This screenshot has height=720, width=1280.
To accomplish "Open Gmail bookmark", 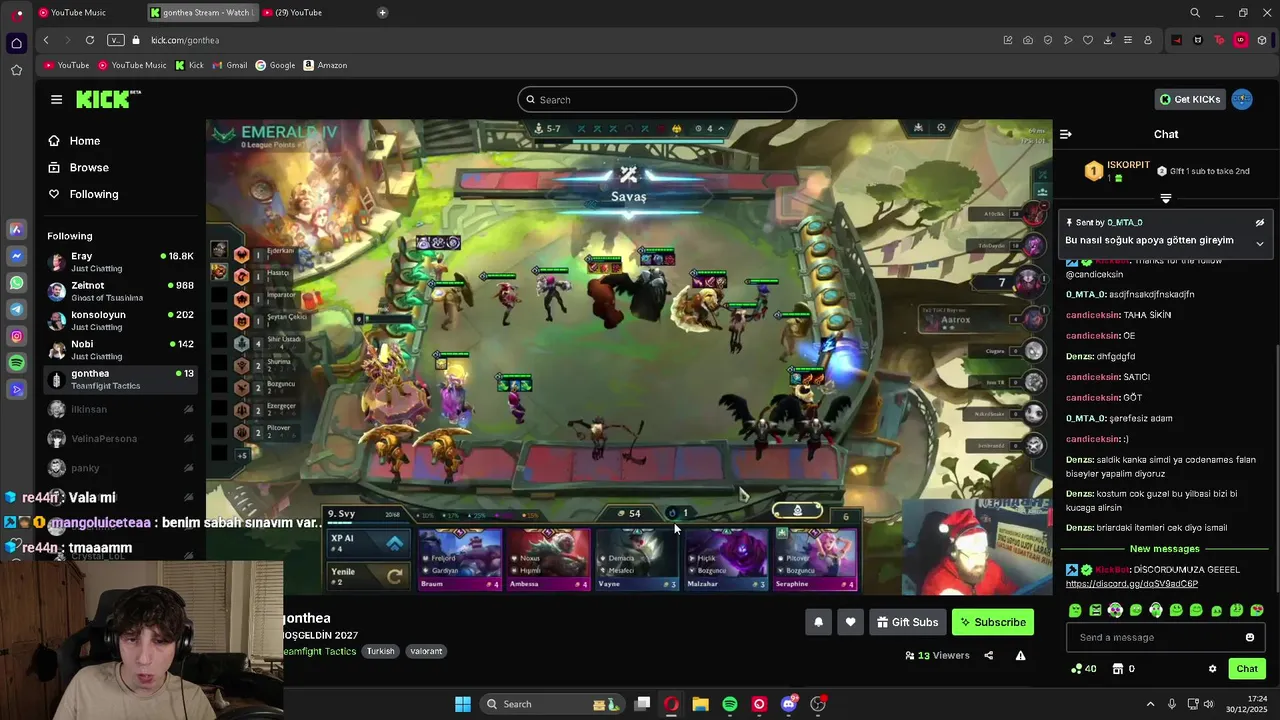I will [230, 65].
